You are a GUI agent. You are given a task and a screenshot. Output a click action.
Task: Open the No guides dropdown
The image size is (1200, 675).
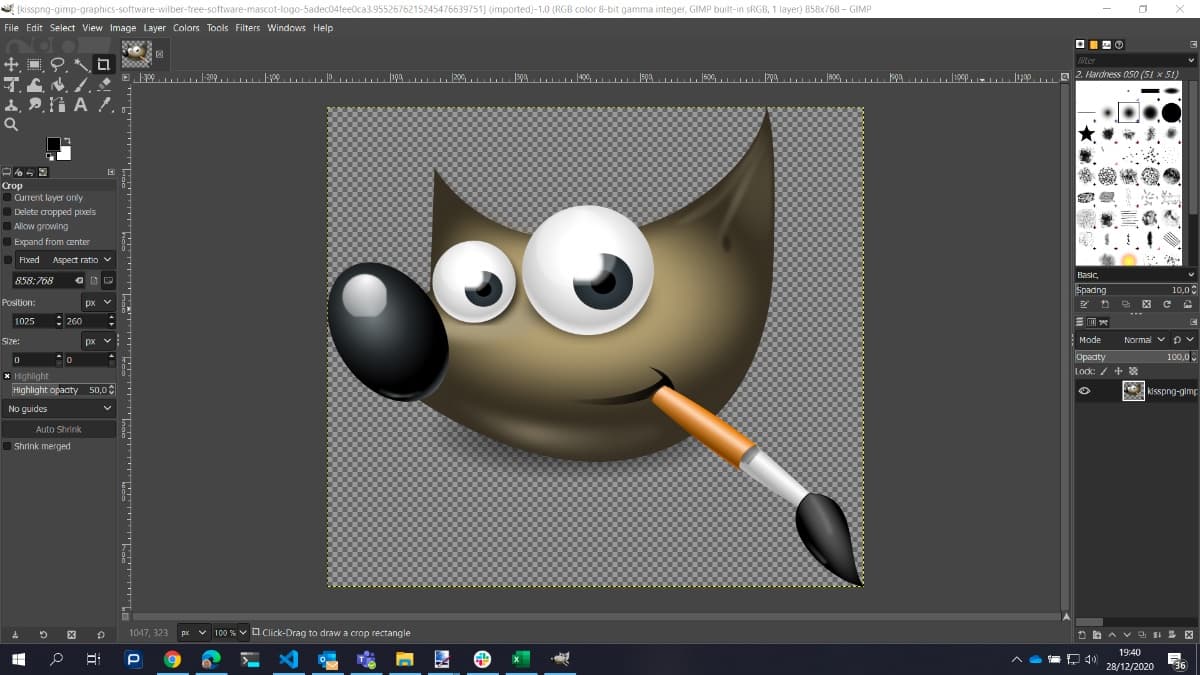pos(59,409)
